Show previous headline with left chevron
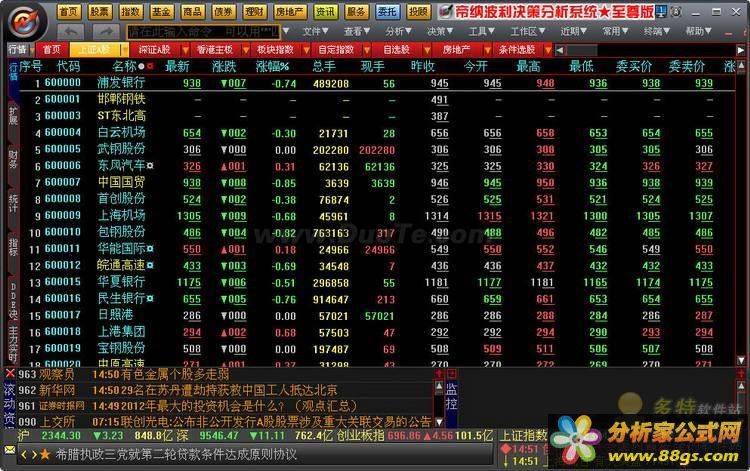 click(24, 454)
